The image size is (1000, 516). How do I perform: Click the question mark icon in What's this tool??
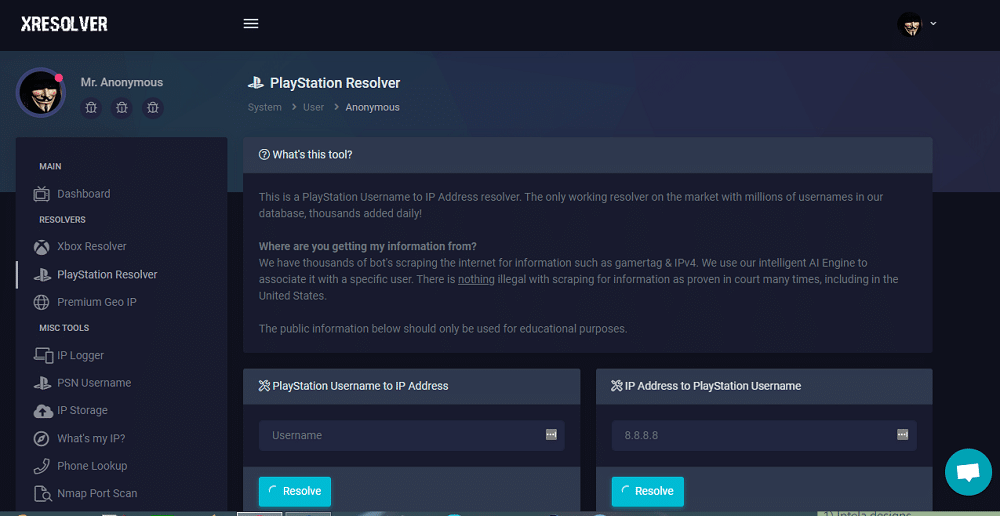coord(264,155)
